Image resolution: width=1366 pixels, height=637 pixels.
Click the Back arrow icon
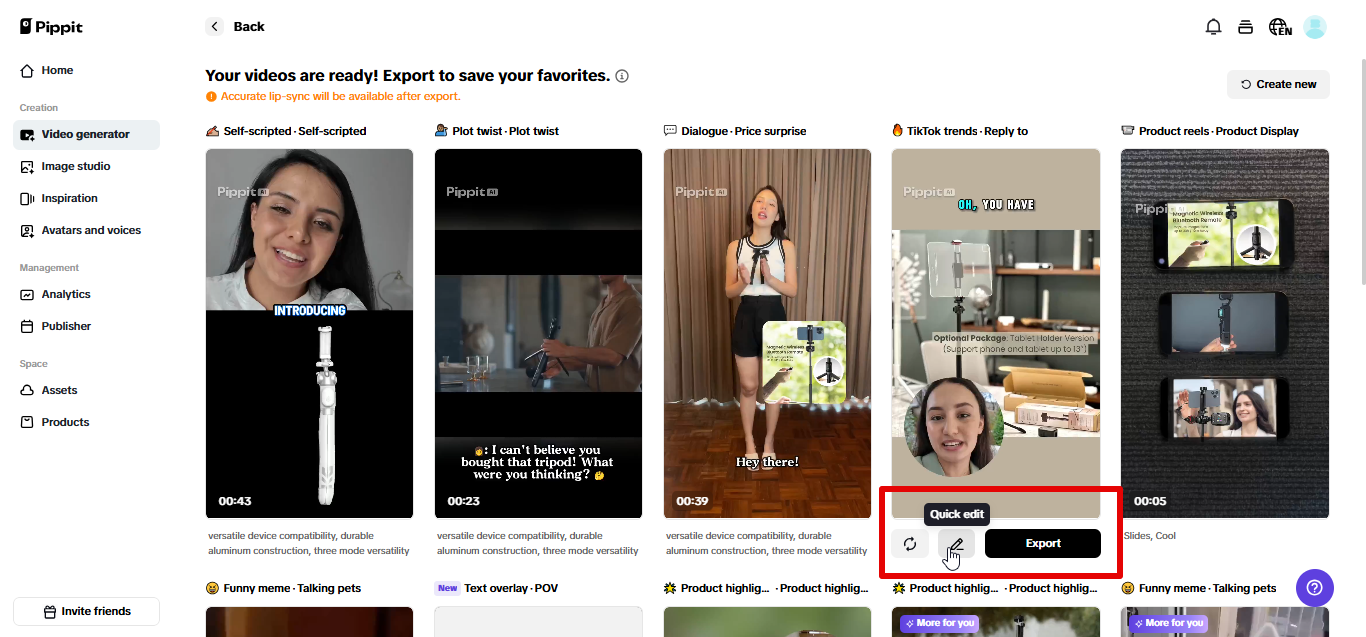[x=214, y=26]
